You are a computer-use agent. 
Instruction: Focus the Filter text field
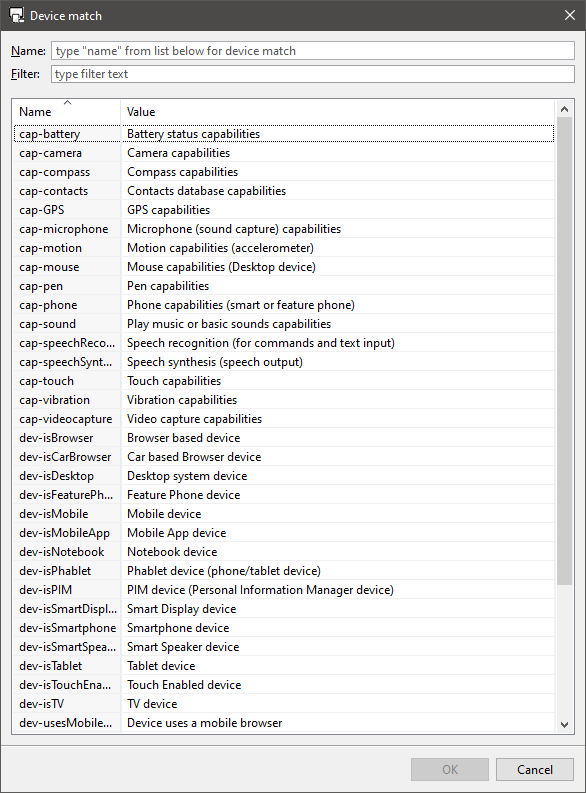click(x=312, y=74)
